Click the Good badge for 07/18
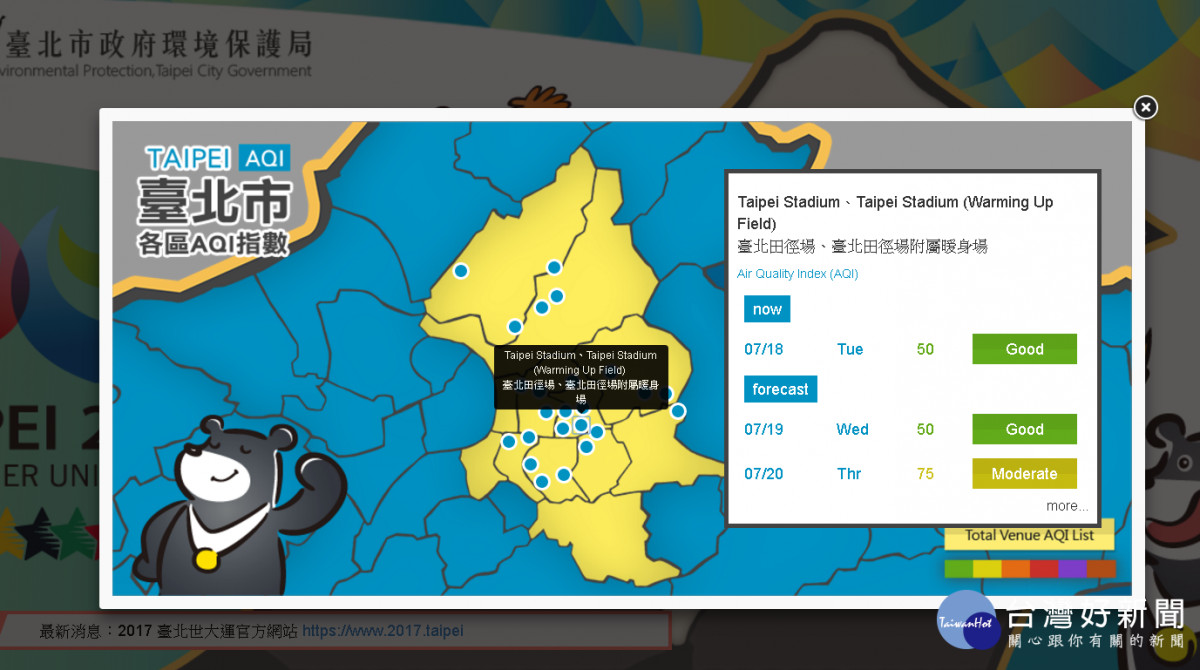The height and width of the screenshot is (670, 1200). tap(1024, 349)
